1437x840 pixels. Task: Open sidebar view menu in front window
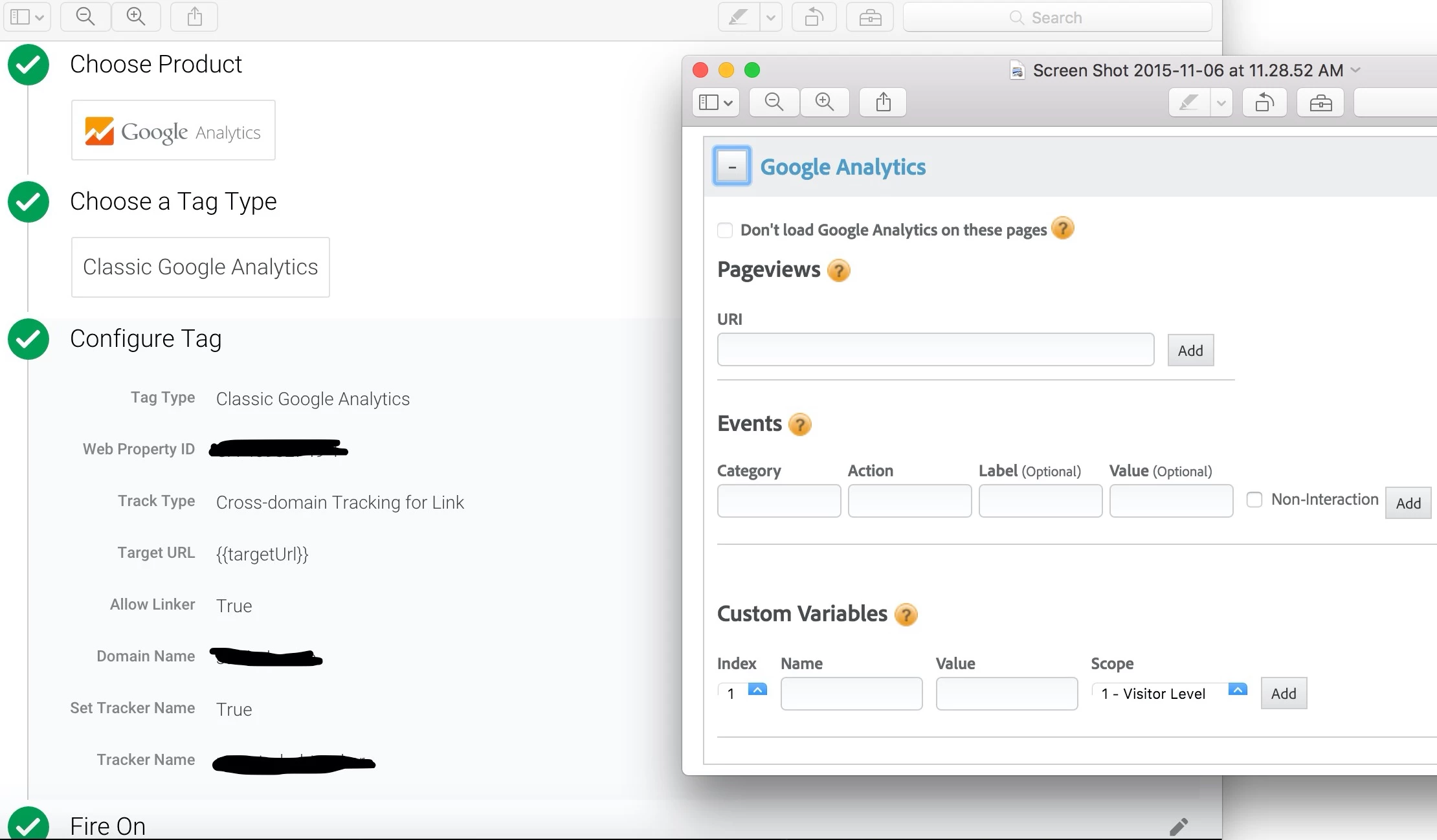tap(715, 102)
